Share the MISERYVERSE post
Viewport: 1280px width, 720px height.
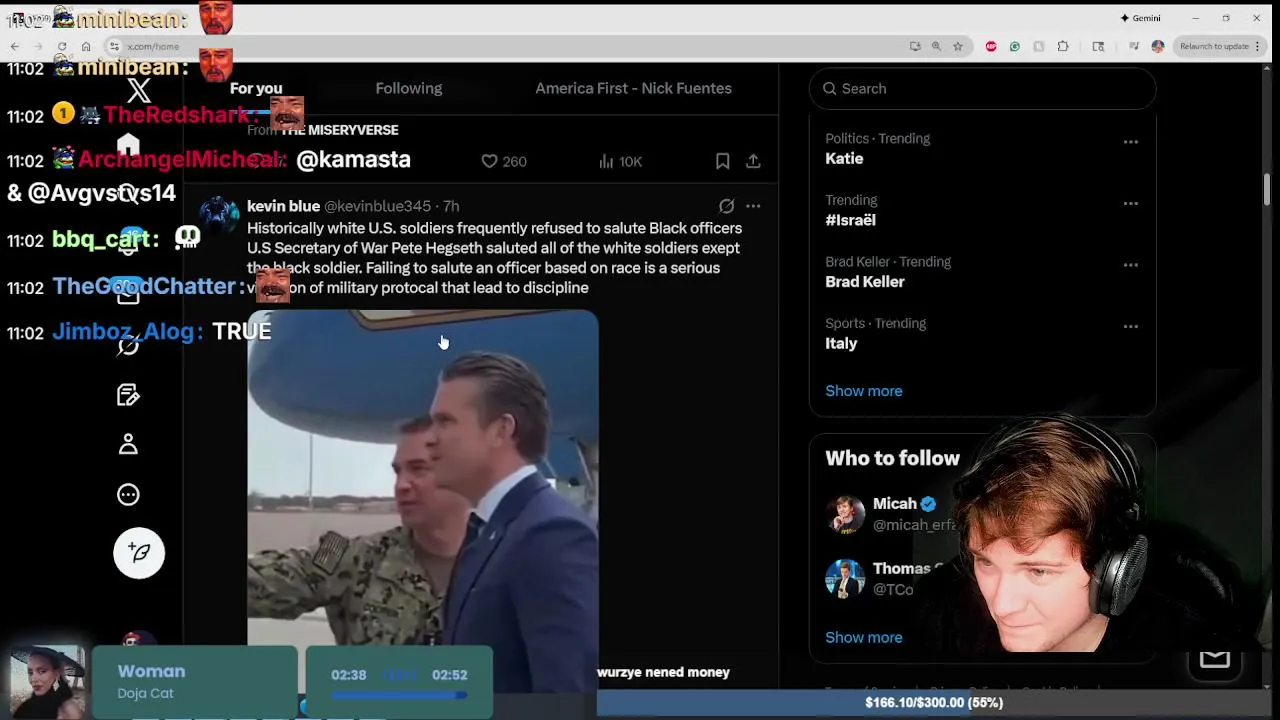coord(753,161)
